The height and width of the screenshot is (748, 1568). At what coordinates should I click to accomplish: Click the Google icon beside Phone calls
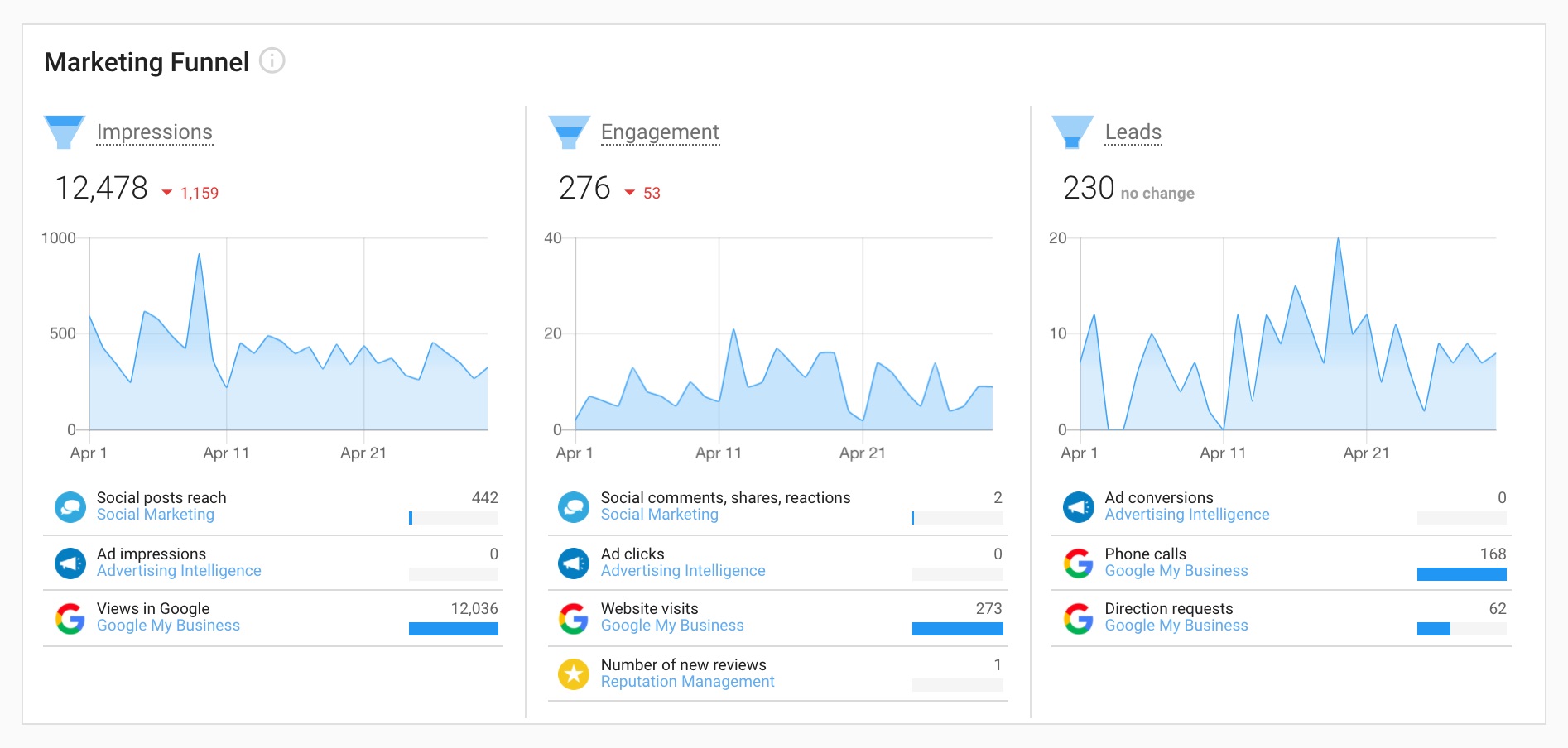[x=1078, y=563]
